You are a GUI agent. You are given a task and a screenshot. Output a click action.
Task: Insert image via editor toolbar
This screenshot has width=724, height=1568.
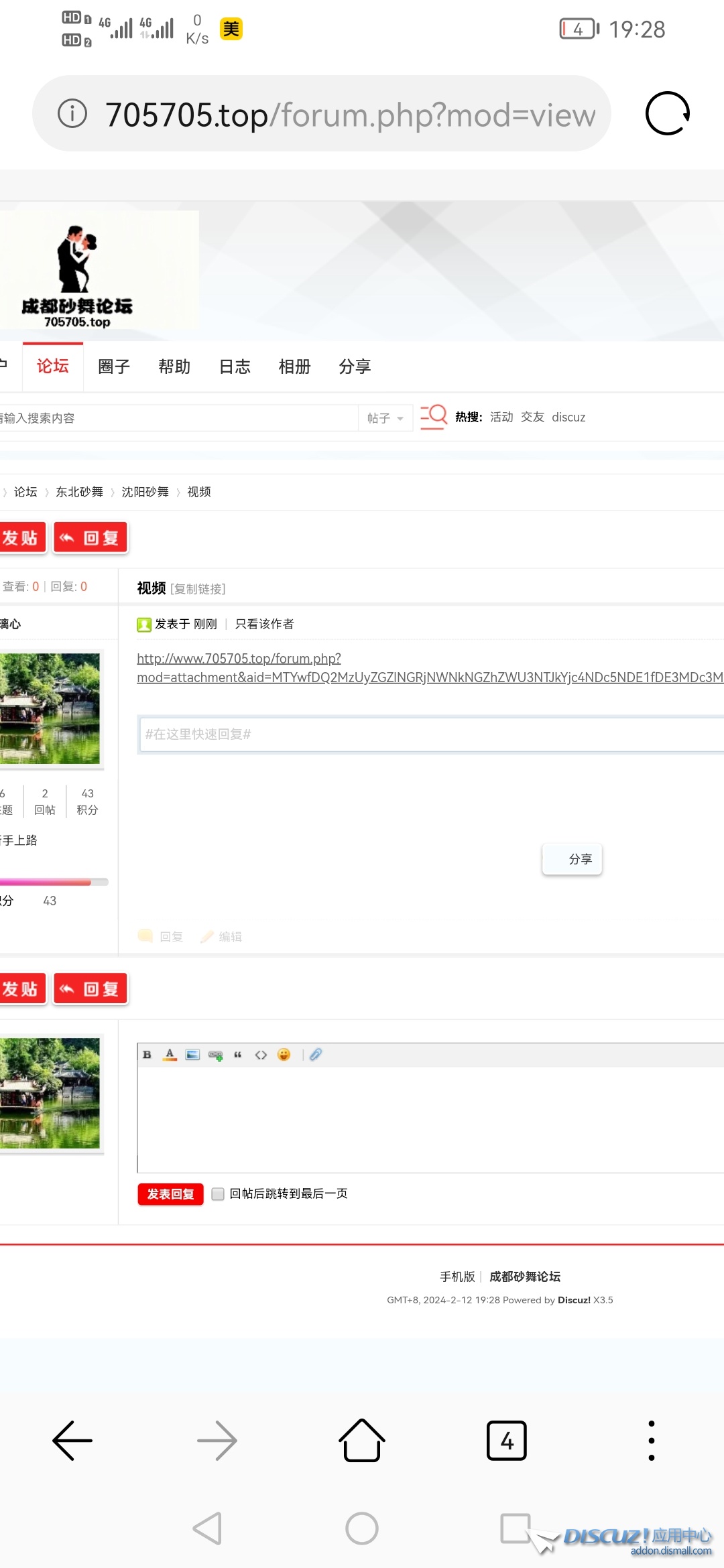(192, 1055)
